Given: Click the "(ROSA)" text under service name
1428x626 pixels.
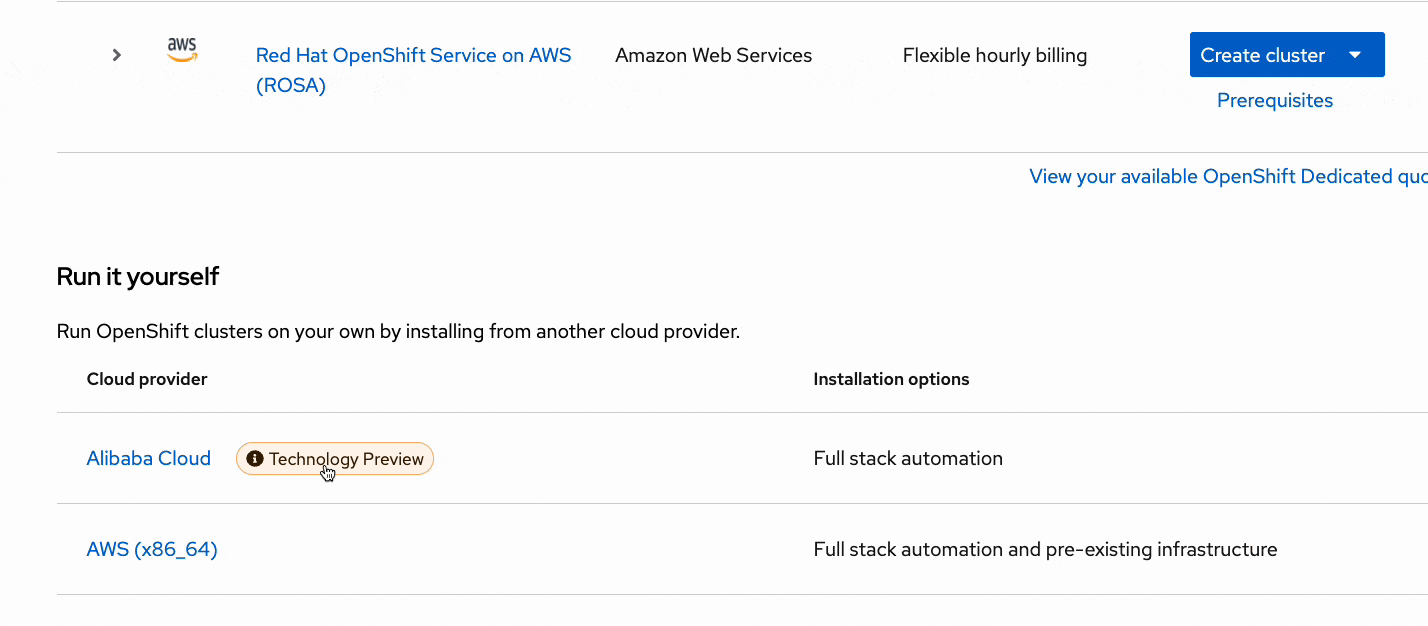Looking at the screenshot, I should [x=291, y=86].
